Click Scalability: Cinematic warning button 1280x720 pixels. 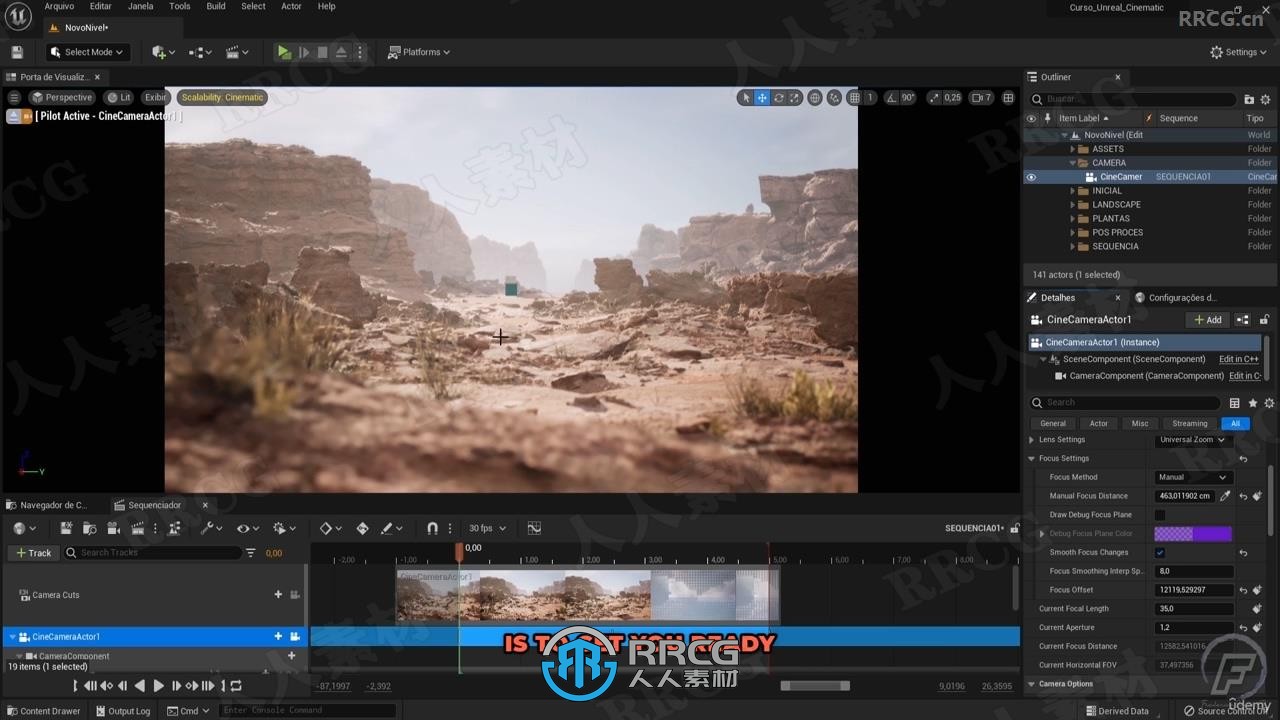point(223,97)
